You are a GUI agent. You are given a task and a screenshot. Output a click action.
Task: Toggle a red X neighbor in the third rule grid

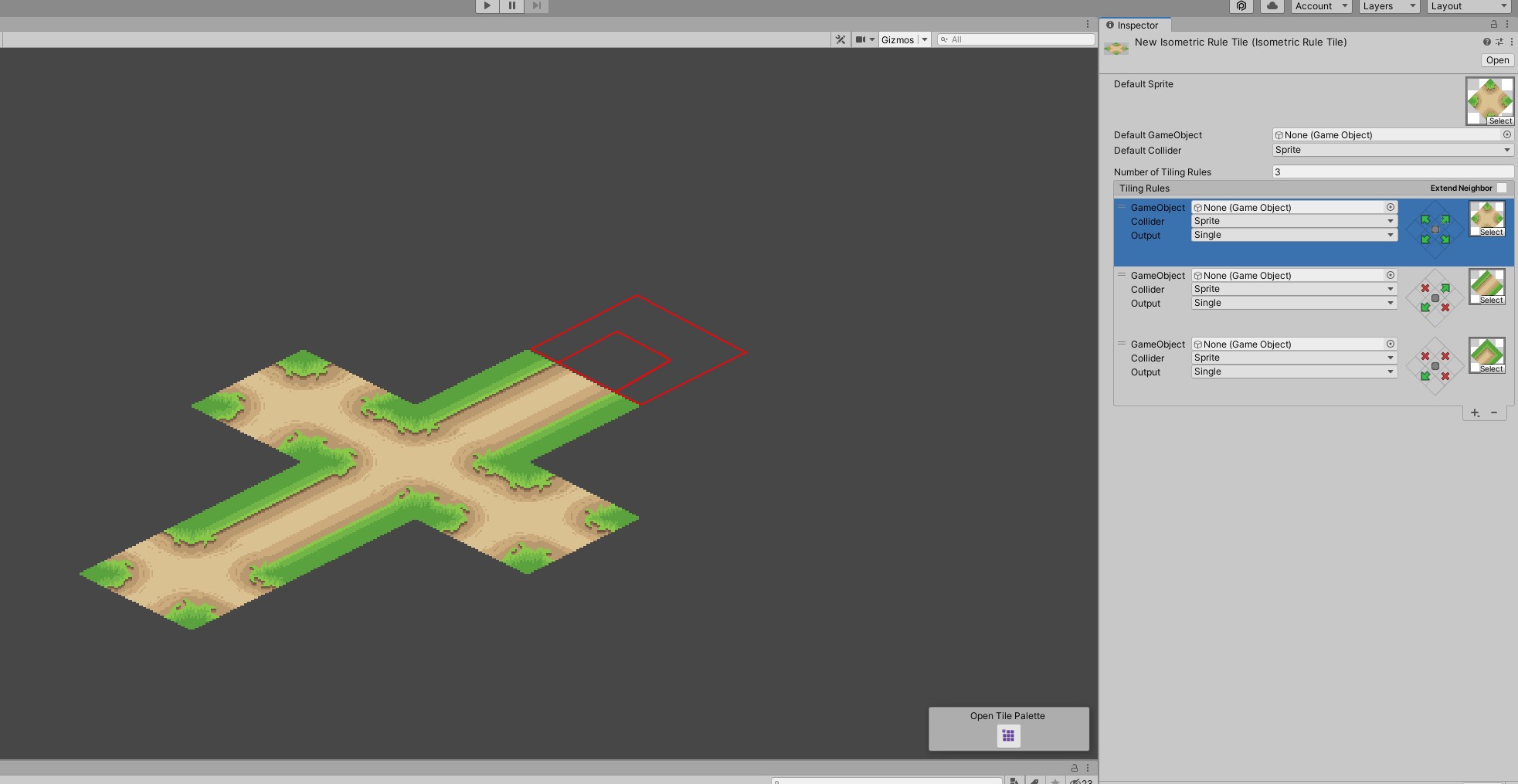pos(1424,357)
